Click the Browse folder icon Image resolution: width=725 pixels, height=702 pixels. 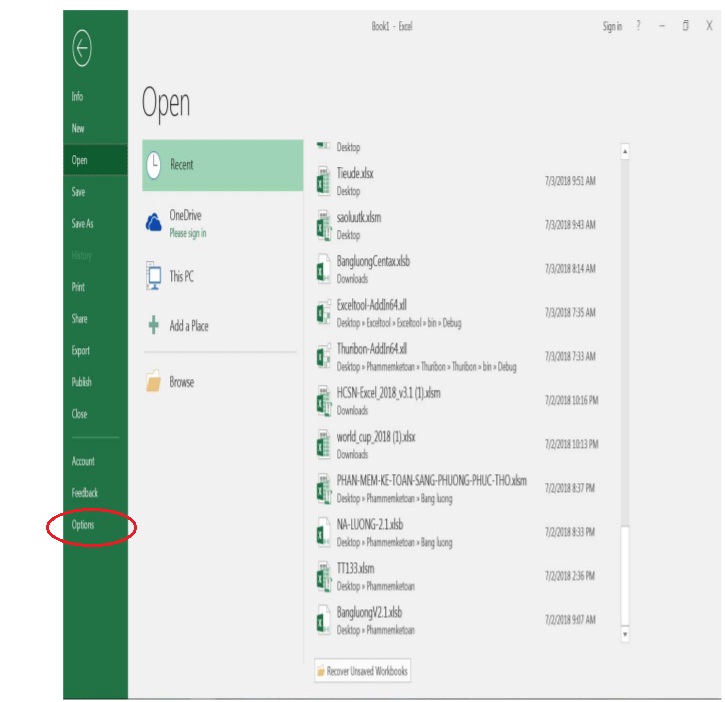[154, 383]
